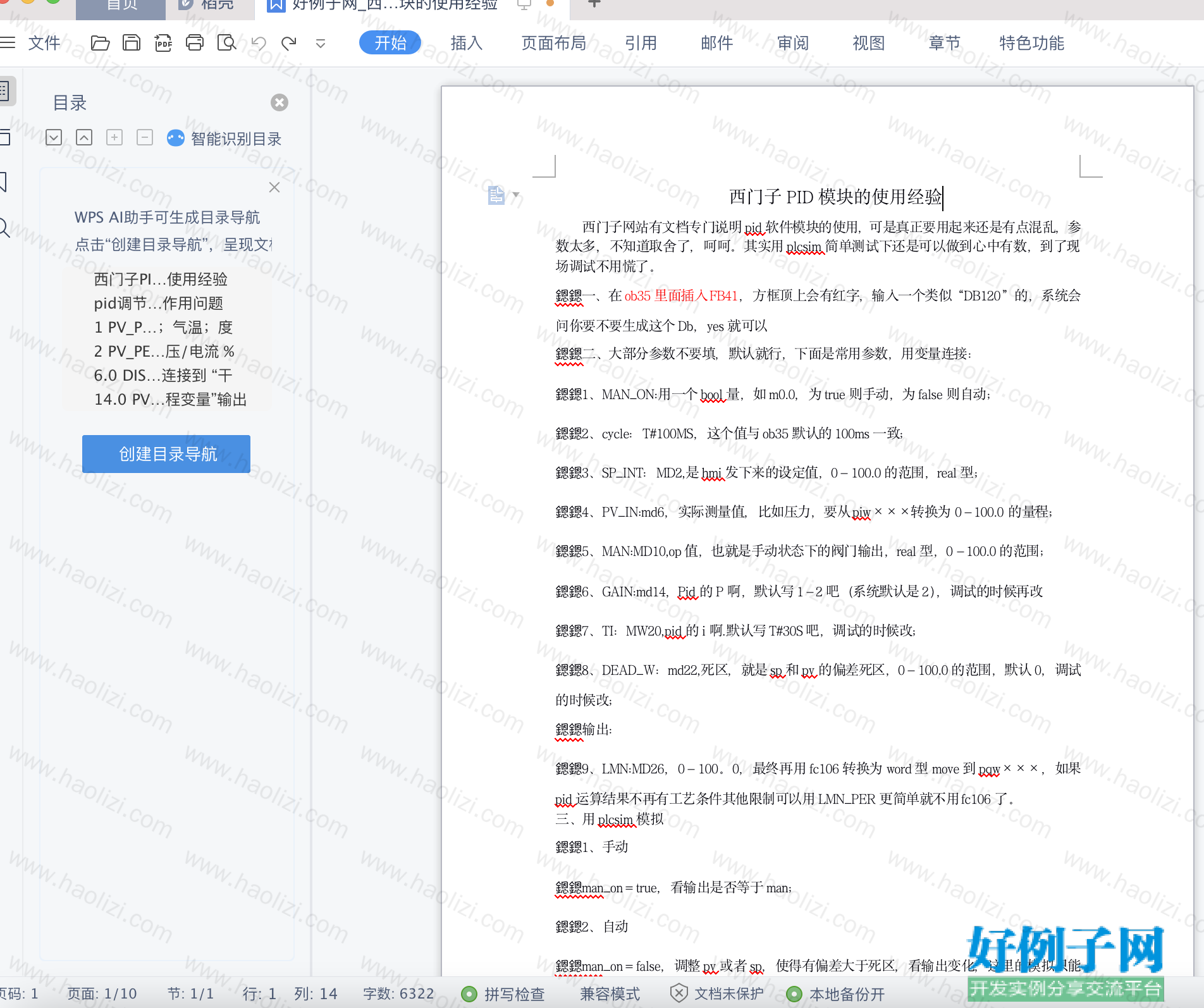Click the plus promote outline icon

[114, 138]
